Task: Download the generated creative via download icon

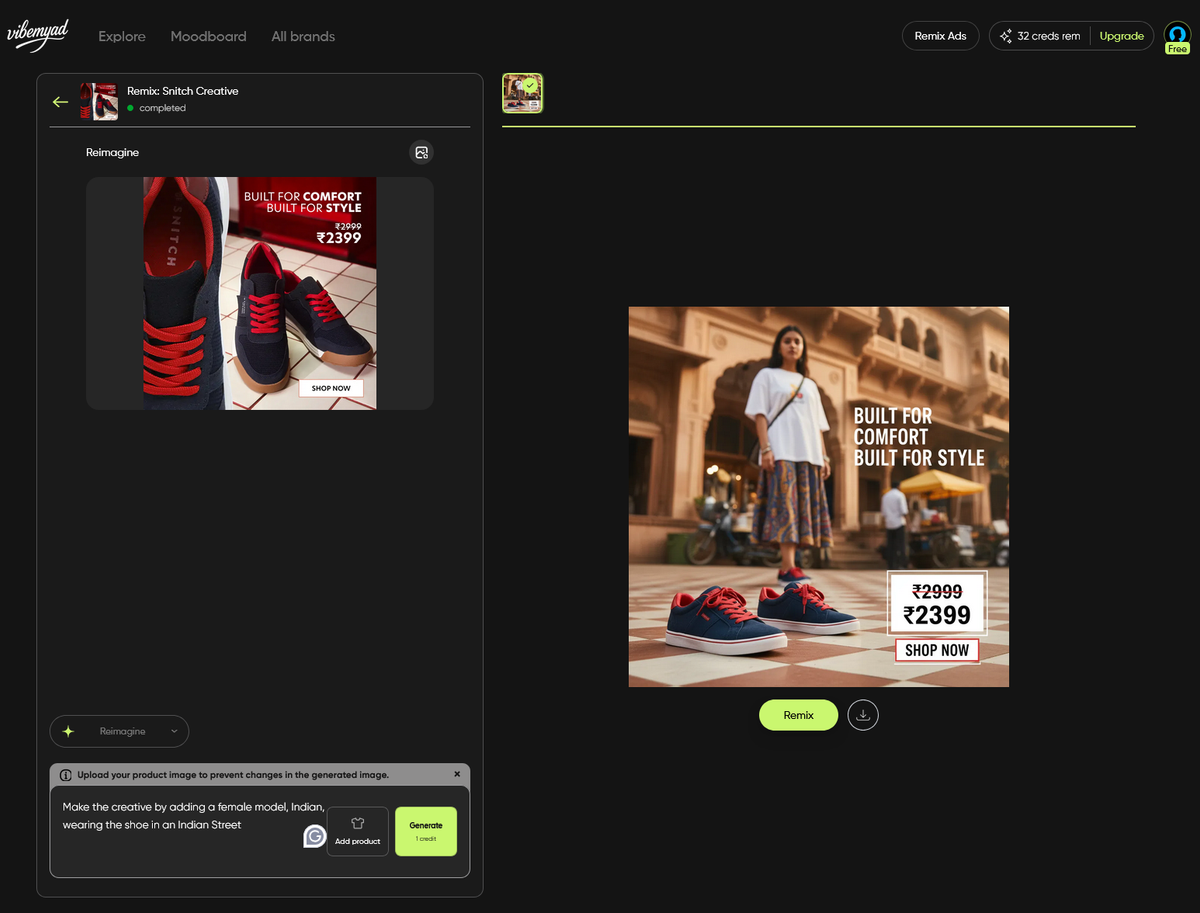Action: (x=862, y=714)
